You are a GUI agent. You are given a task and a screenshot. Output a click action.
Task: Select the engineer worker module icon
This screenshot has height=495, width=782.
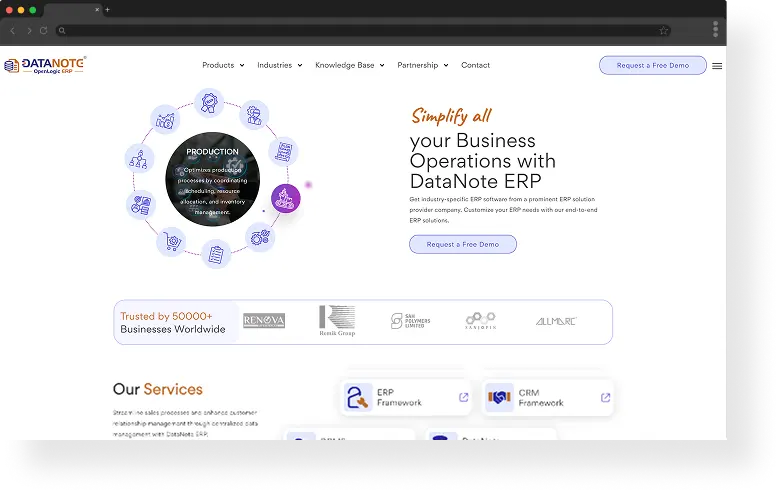[x=254, y=115]
